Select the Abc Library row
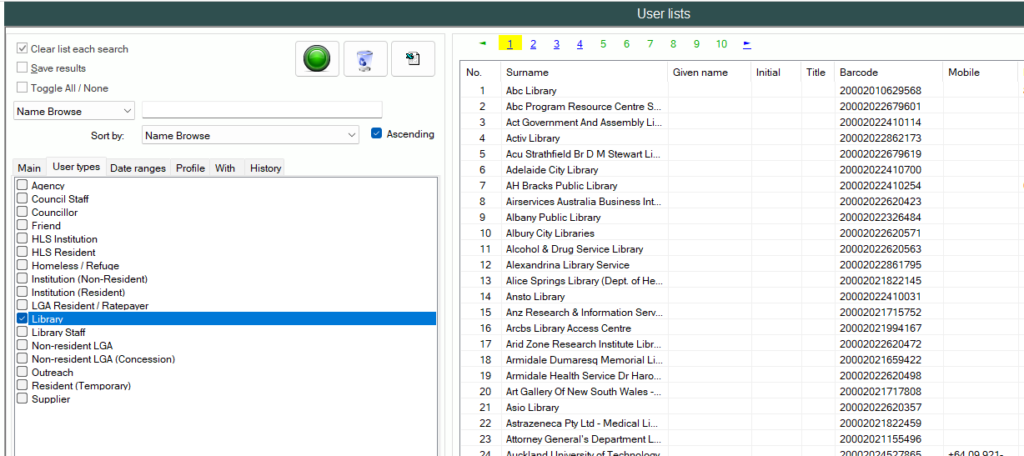 click(742, 90)
